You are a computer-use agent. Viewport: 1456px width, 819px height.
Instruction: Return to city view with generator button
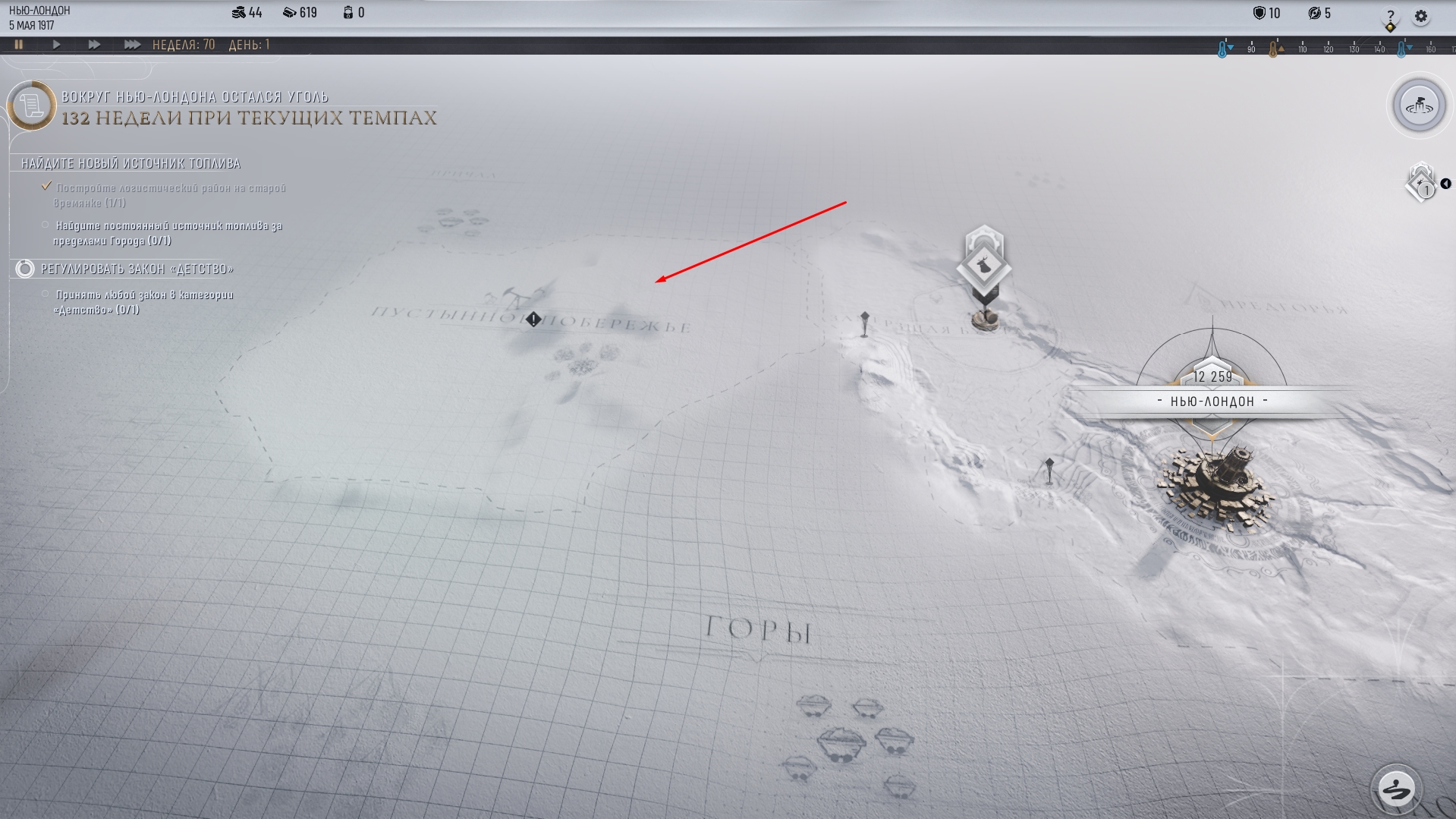(1419, 106)
